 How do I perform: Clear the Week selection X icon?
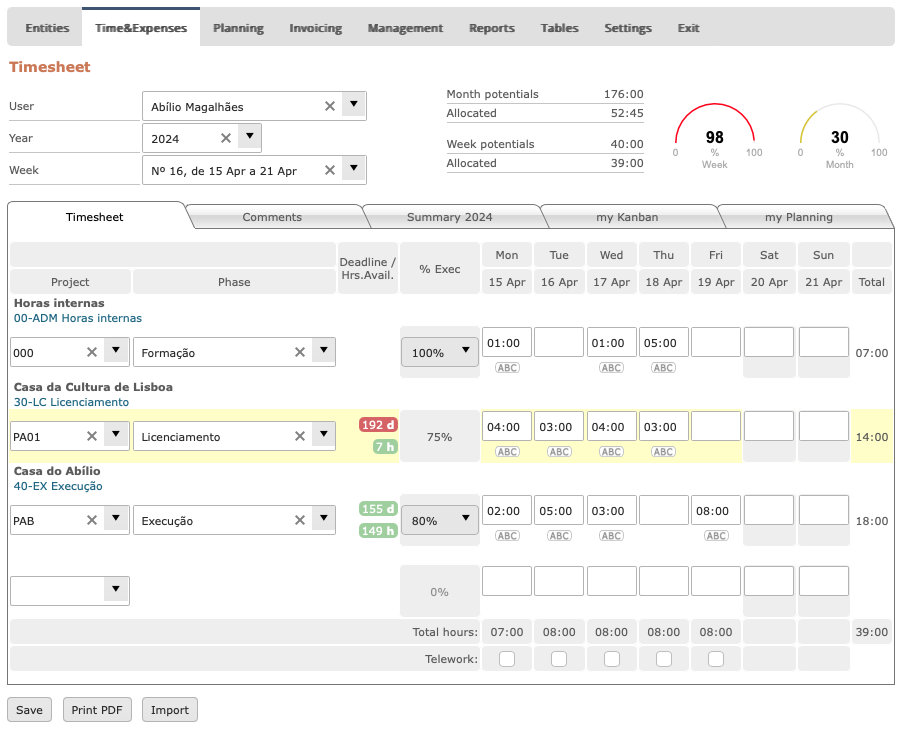(x=330, y=170)
